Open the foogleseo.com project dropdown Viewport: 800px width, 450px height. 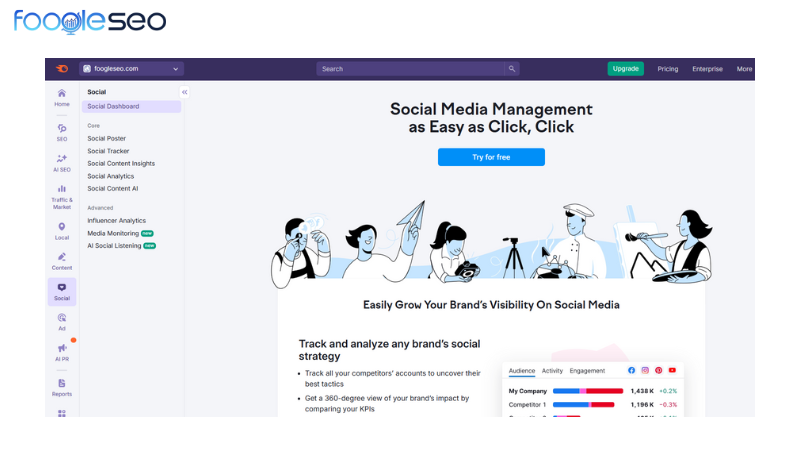(131, 69)
